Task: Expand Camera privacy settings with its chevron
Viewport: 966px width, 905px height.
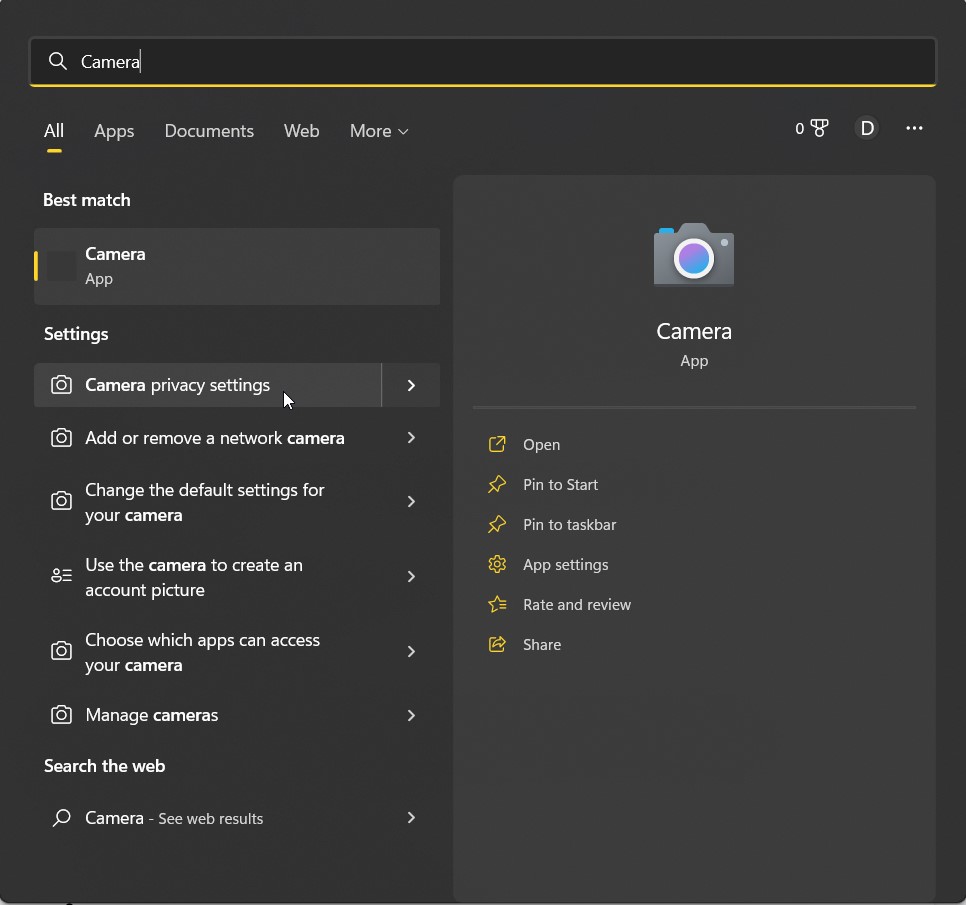Action: click(411, 385)
